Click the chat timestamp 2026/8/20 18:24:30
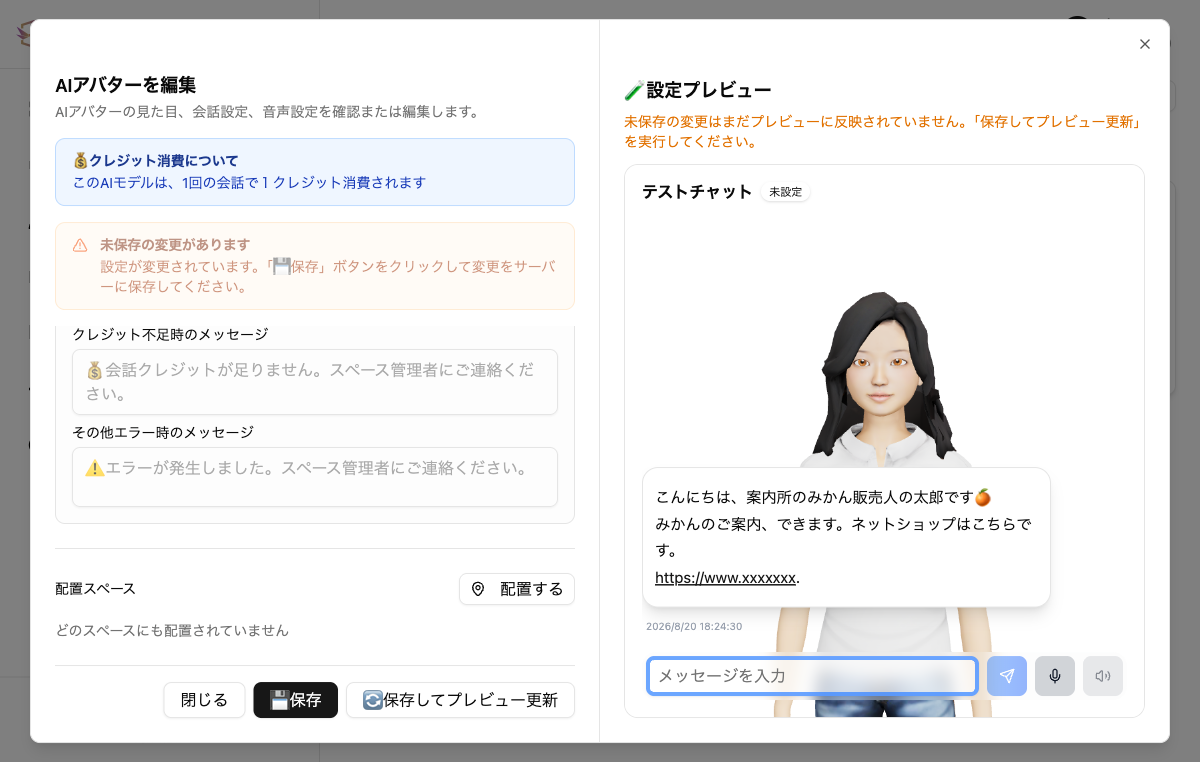 tap(694, 627)
